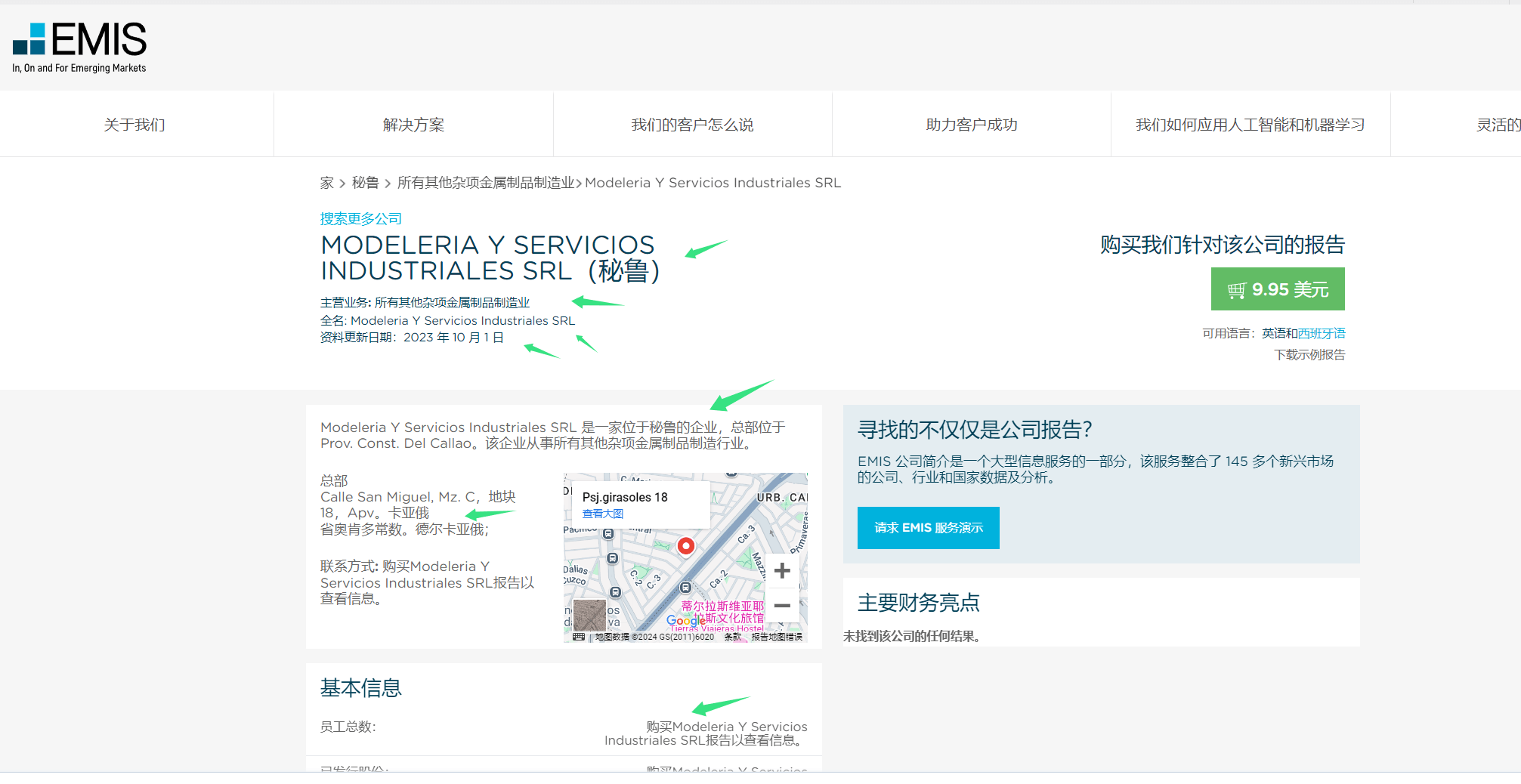Click the current page Modeleria breadcrumb
This screenshot has width=1521, height=784.
pyautogui.click(x=713, y=183)
